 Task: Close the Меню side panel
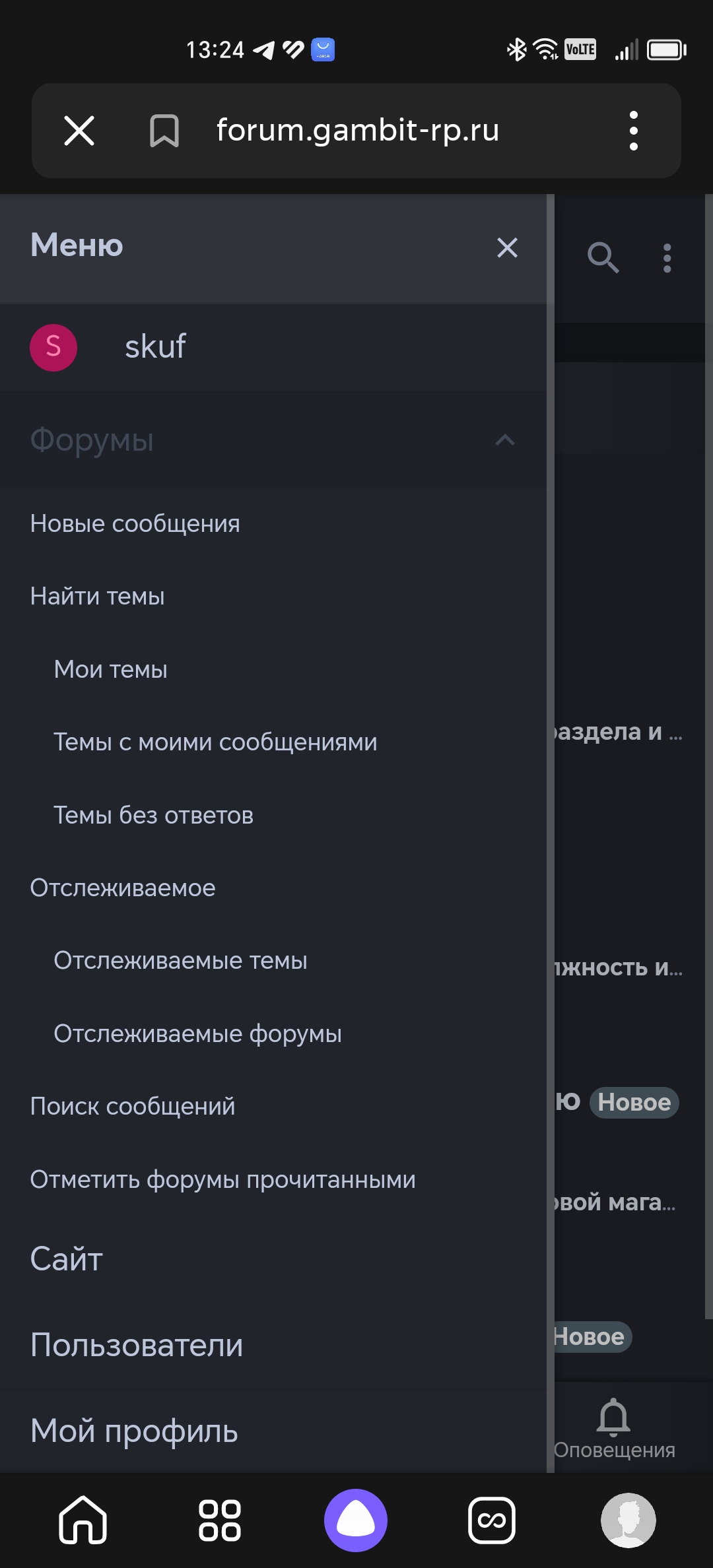(x=507, y=247)
